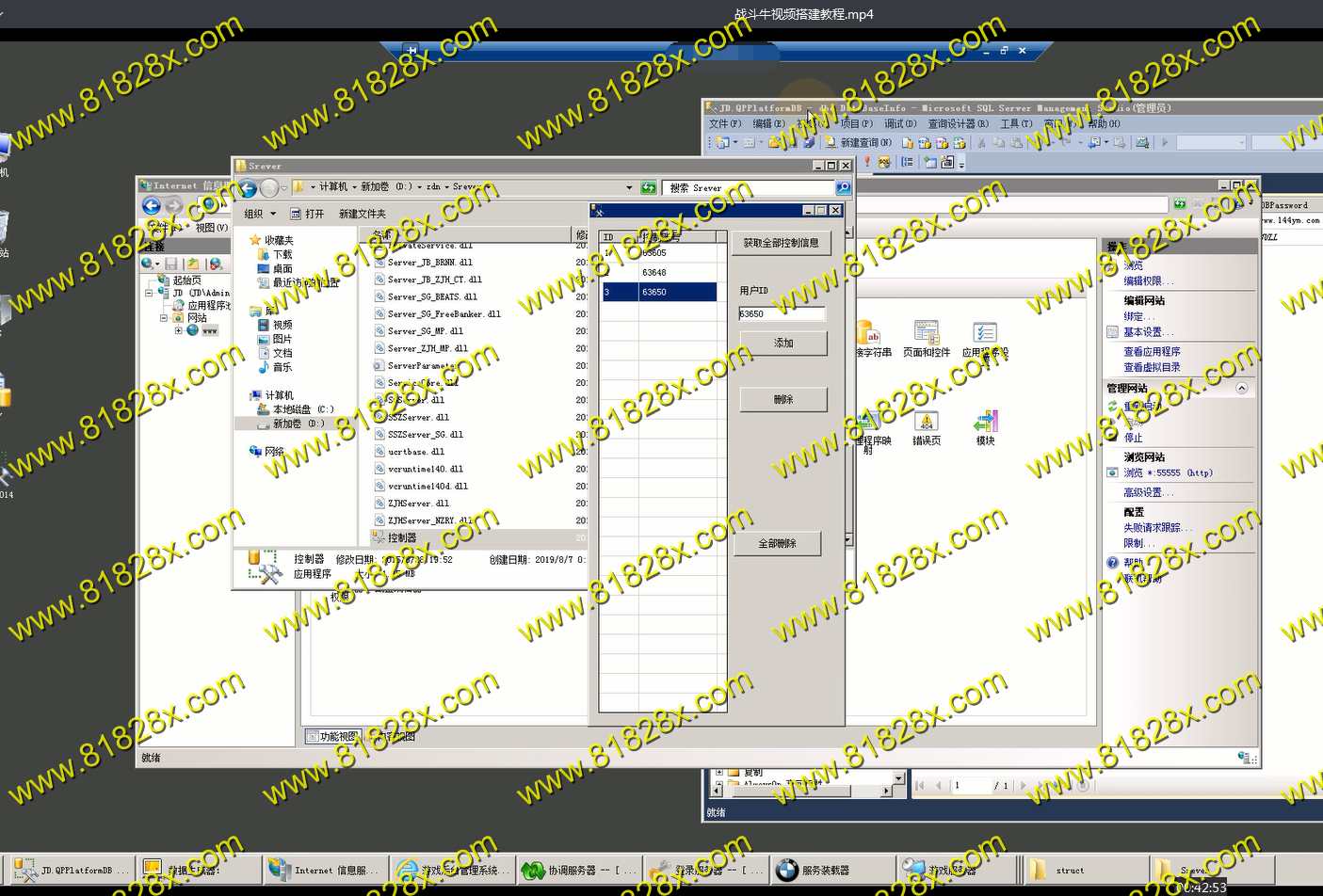Open the 调试 menu in SQL Server
This screenshot has height=896, width=1323.
point(899,123)
